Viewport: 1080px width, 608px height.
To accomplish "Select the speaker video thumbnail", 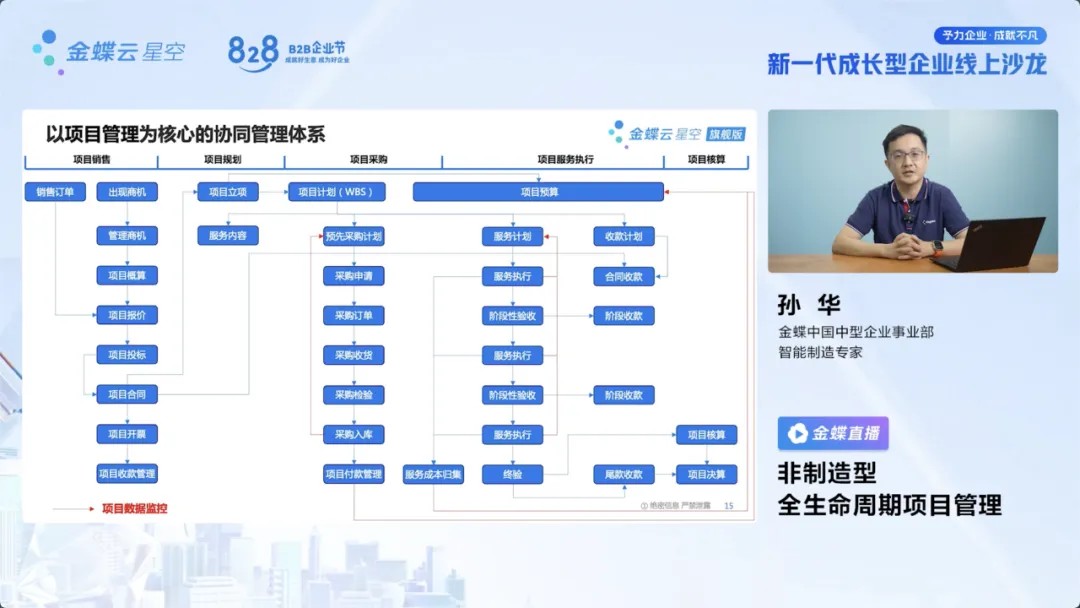I will coord(913,191).
